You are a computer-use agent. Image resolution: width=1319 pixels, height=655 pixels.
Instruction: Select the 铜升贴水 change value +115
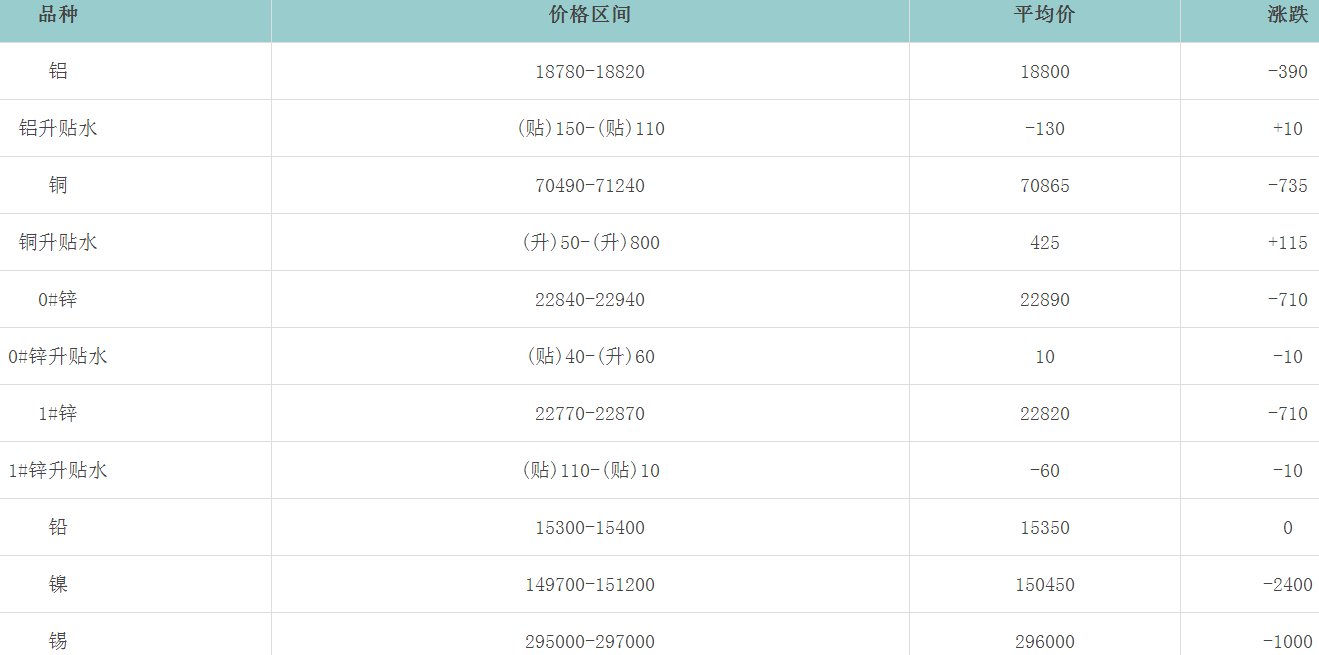tap(1287, 243)
